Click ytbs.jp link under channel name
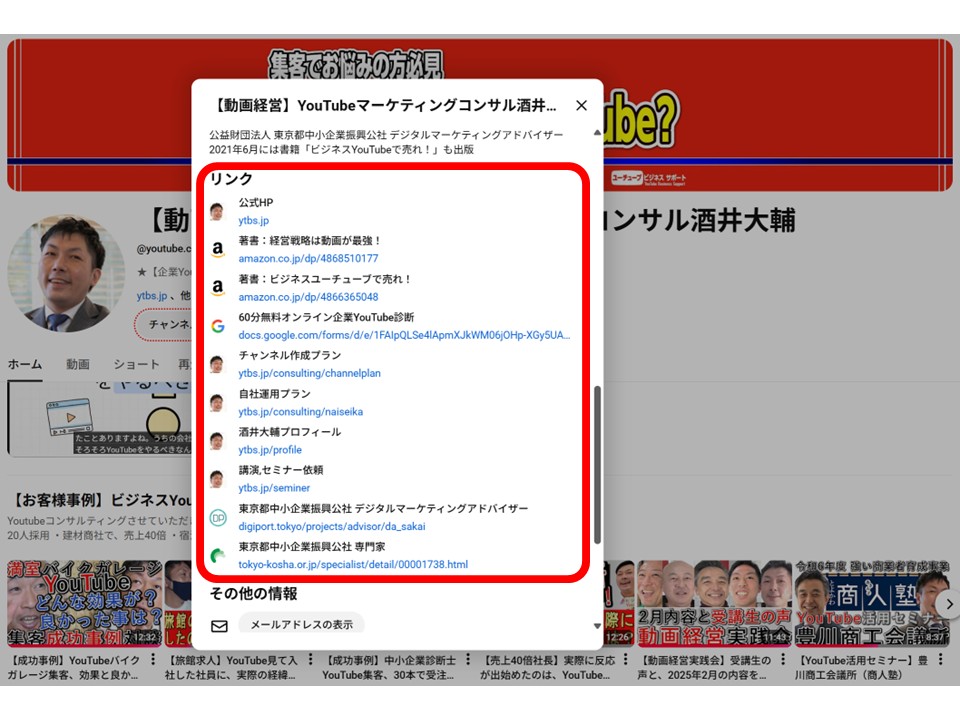The image size is (960, 720). pyautogui.click(x=152, y=296)
